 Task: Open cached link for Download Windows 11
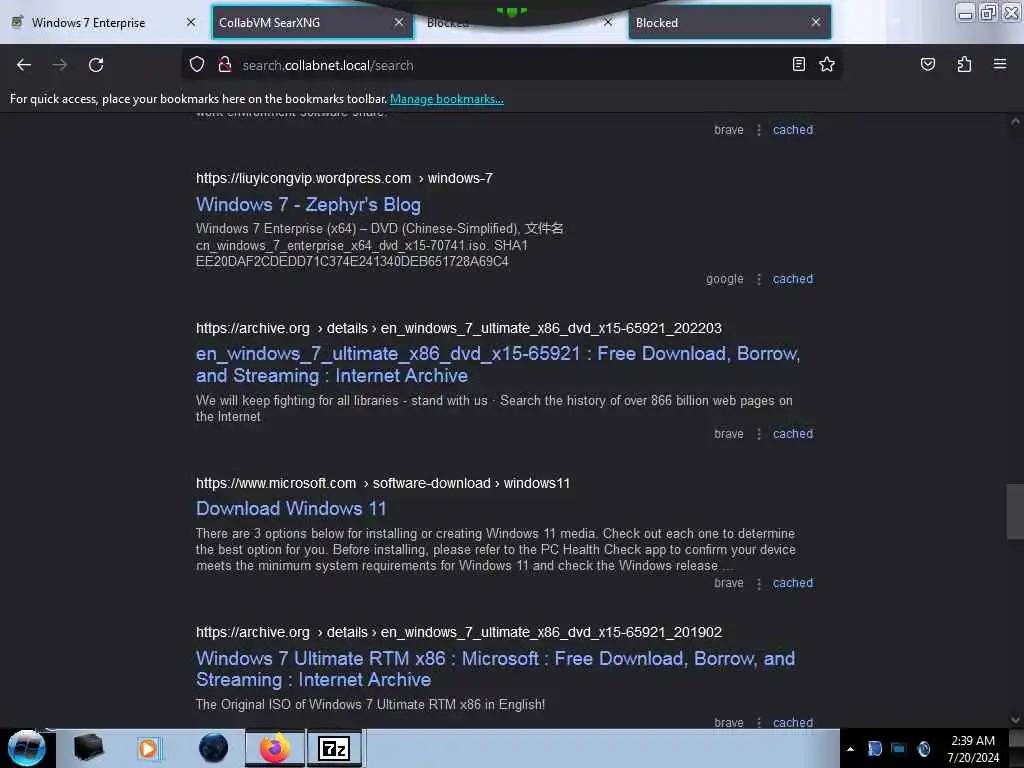tap(793, 583)
